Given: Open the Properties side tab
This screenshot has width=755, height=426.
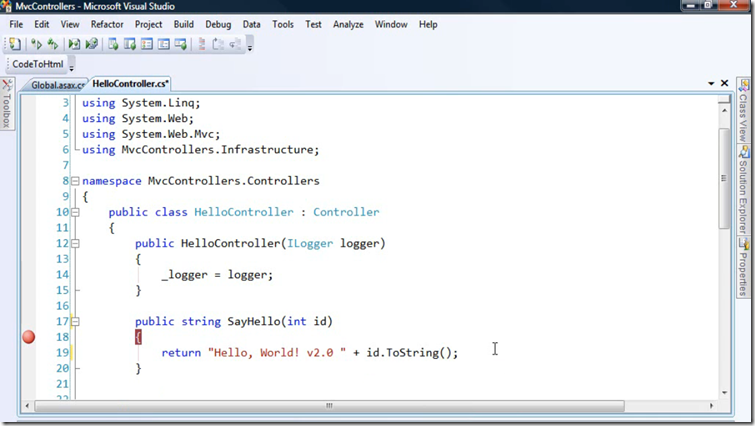Looking at the screenshot, I should coord(743,266).
